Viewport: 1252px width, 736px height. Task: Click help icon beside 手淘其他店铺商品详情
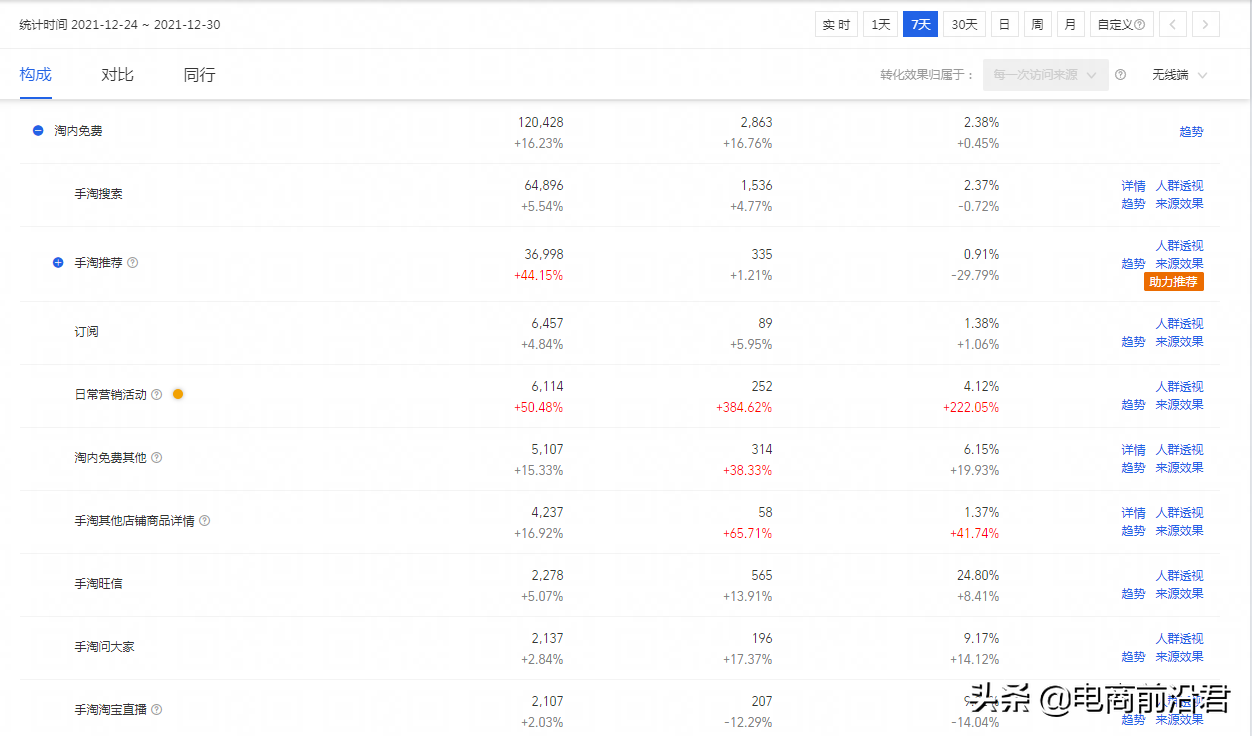pyautogui.click(x=204, y=521)
